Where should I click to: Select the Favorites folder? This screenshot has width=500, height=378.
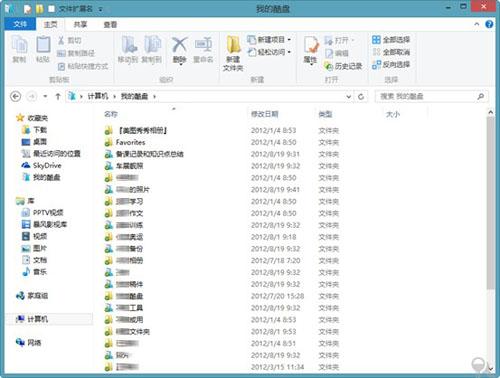point(125,142)
